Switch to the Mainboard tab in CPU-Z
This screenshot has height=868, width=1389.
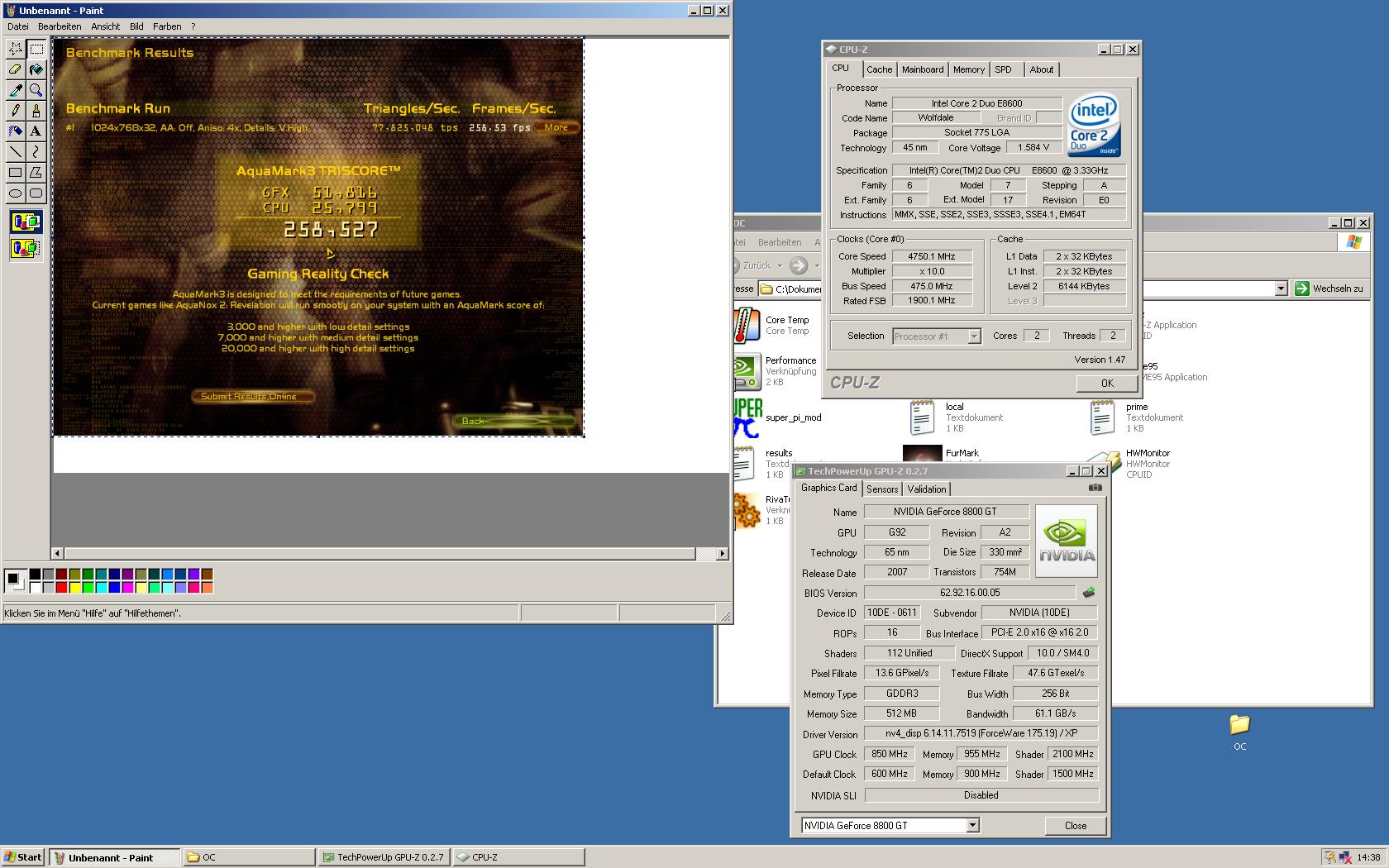[923, 69]
